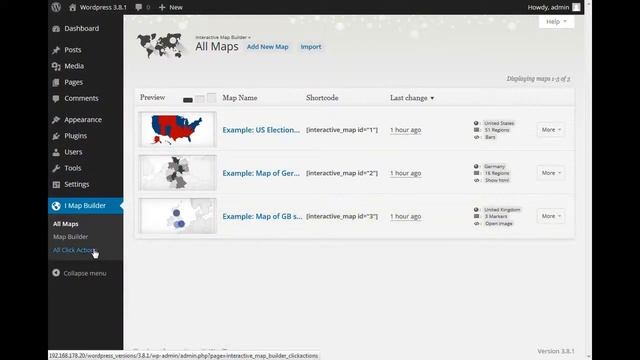Click the globe icon next to United States

pos(476,123)
